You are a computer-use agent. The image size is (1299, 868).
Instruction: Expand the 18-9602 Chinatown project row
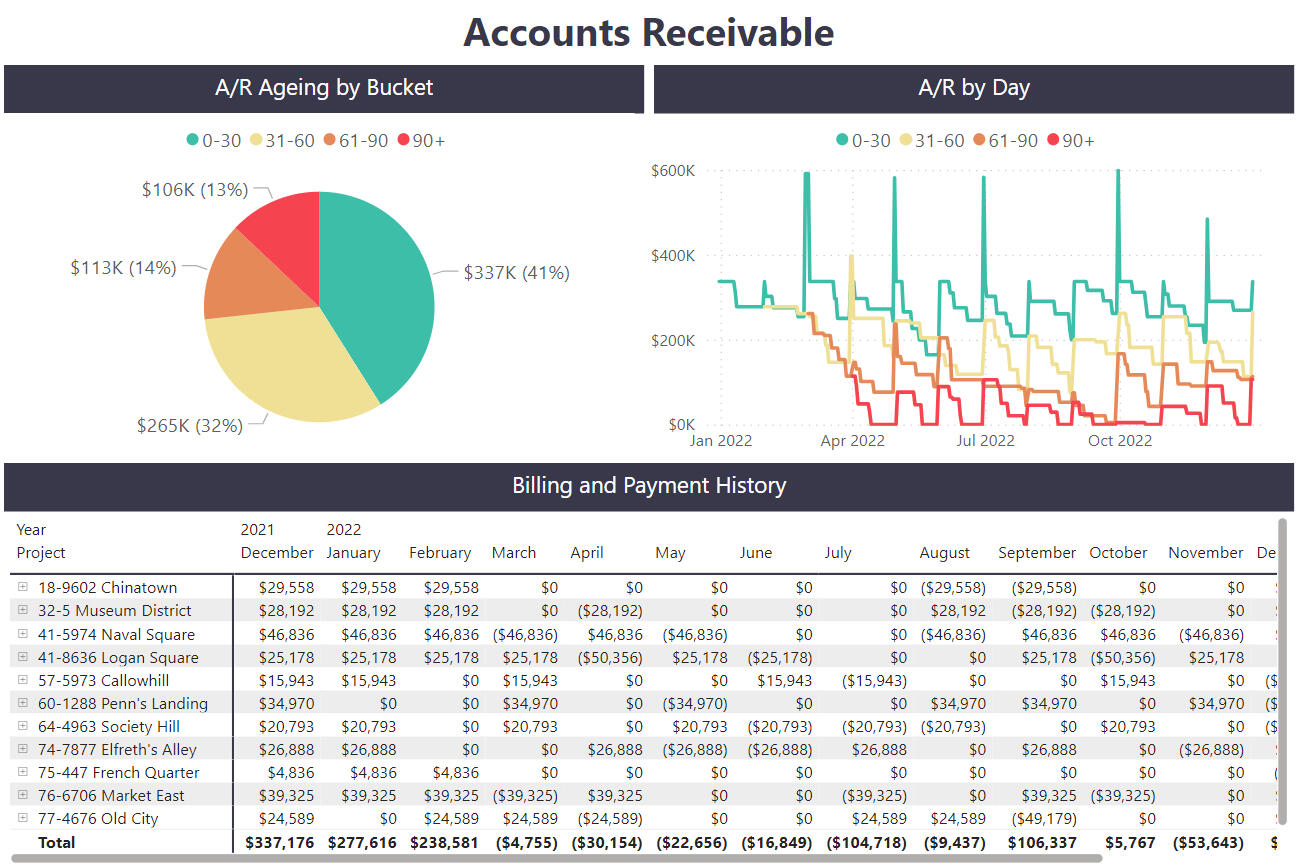23,587
